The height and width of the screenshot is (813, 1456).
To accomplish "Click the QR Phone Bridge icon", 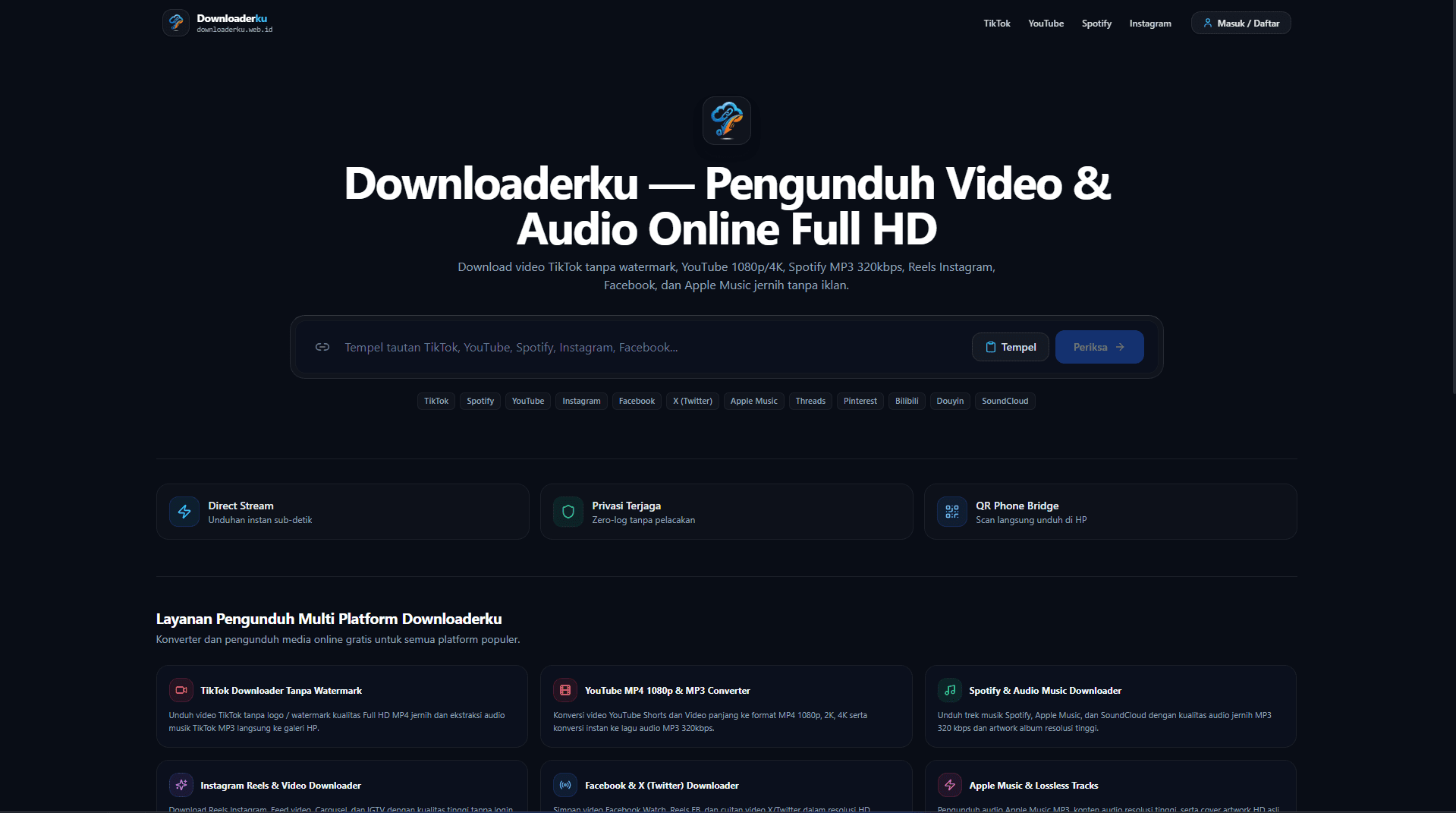I will coord(952,512).
